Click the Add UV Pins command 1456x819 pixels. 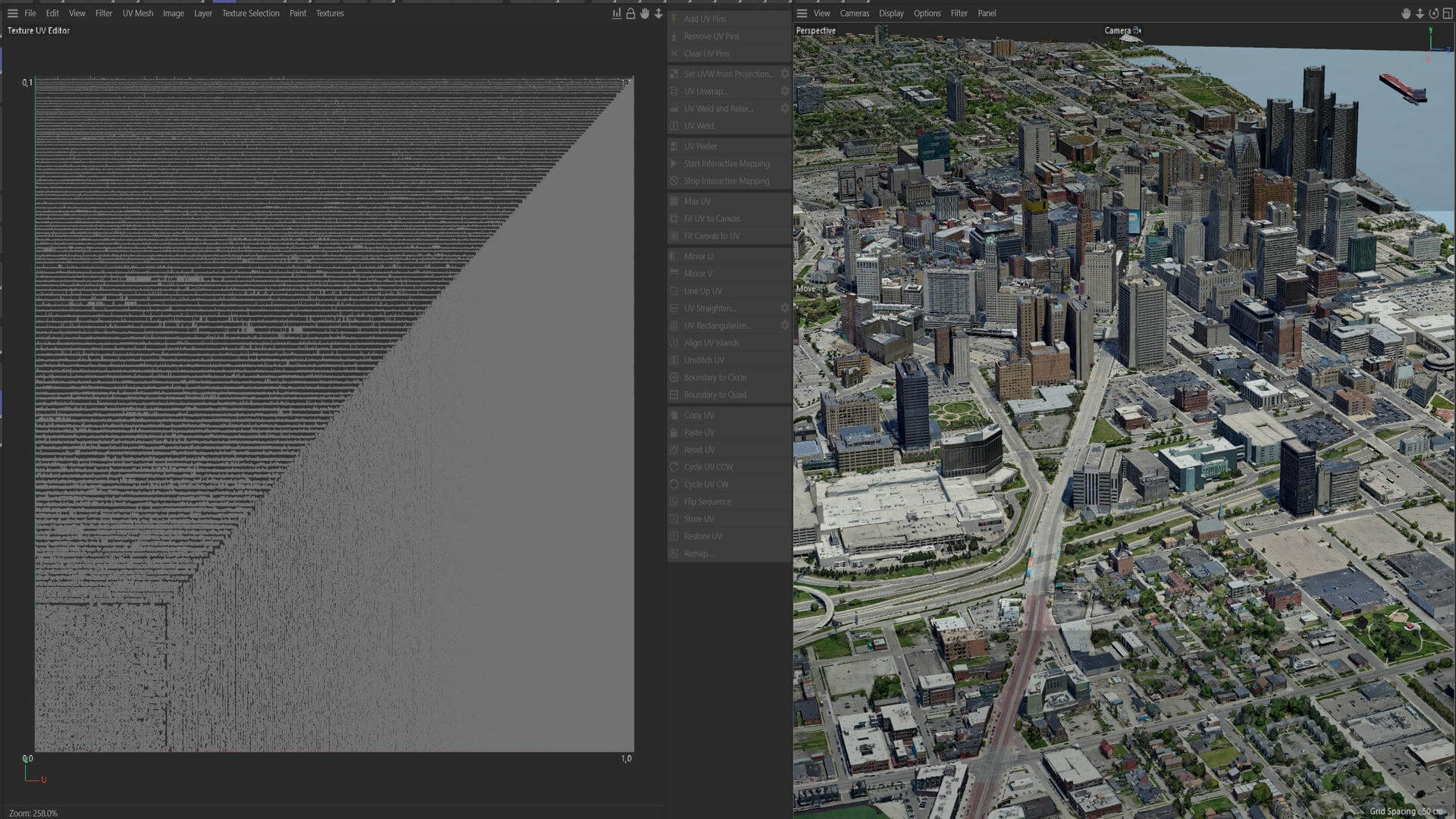pos(729,19)
